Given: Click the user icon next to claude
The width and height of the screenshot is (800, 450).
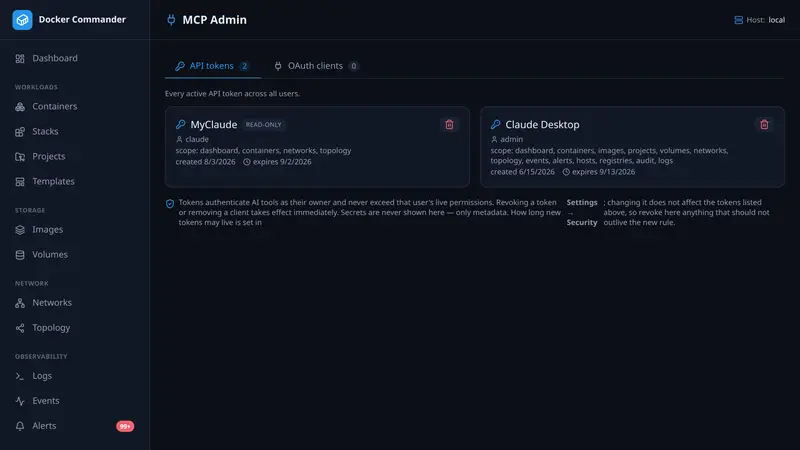Looking at the screenshot, I should [x=179, y=139].
